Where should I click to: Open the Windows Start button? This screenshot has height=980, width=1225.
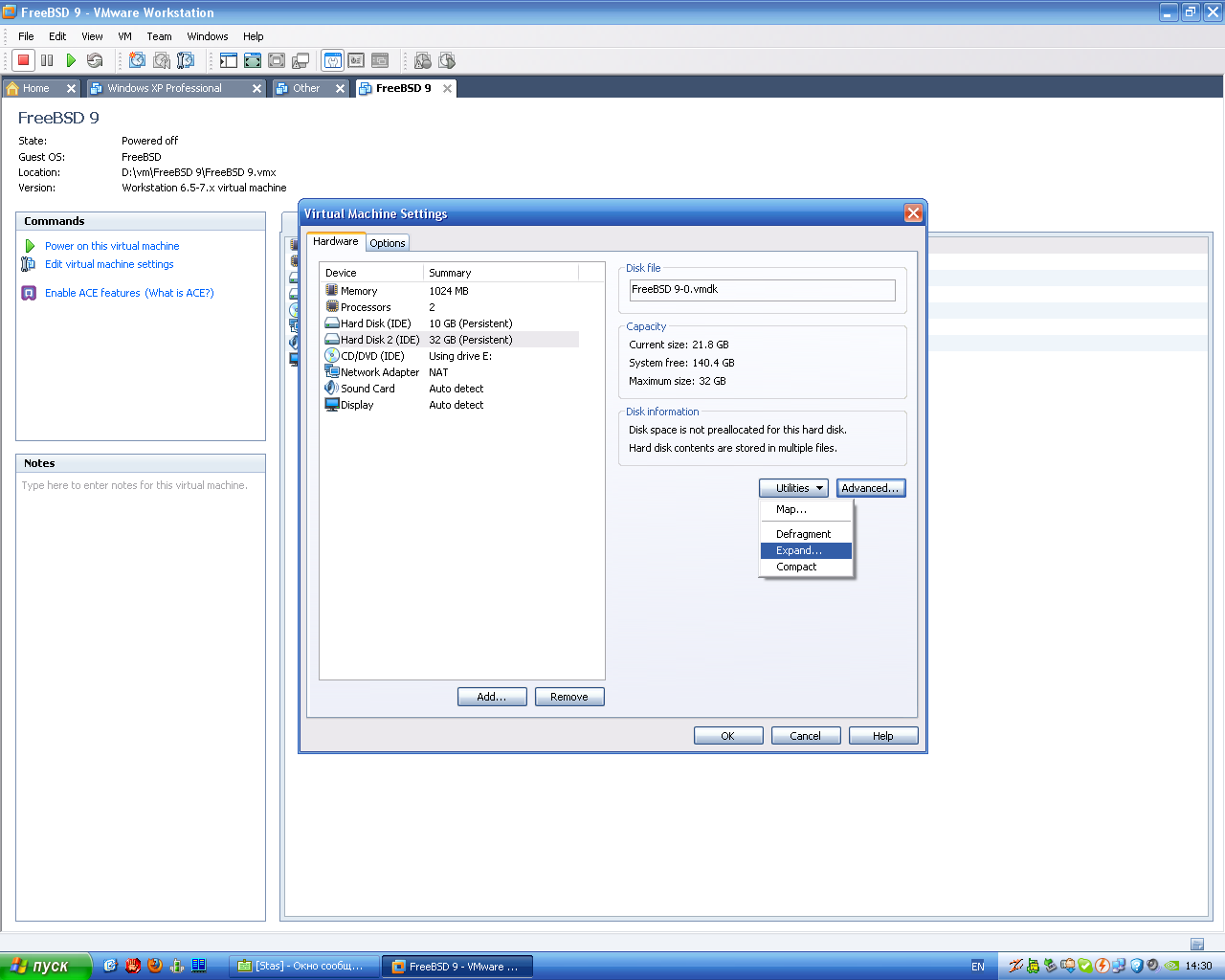(x=45, y=966)
